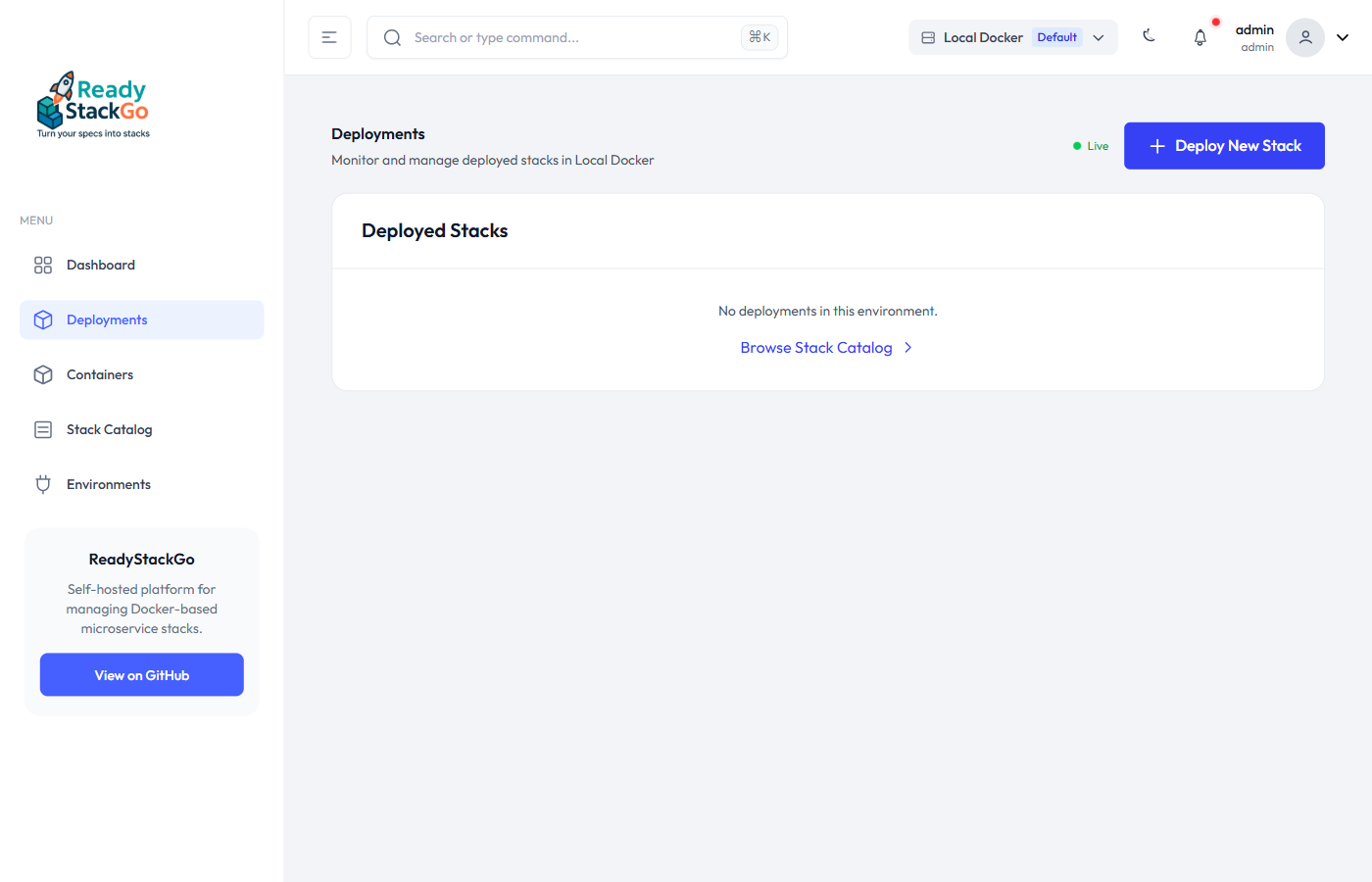Open View on GitHub button
Screen dimensions: 1372x882
point(142,675)
